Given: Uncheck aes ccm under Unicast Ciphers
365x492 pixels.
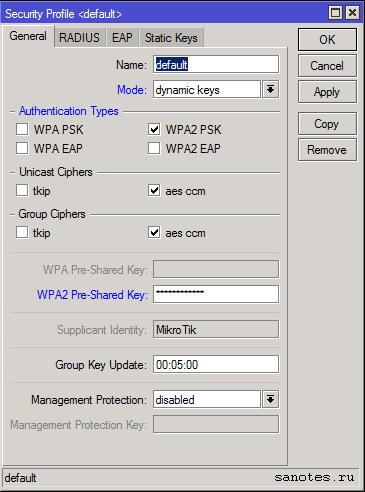Looking at the screenshot, I should coord(154,191).
